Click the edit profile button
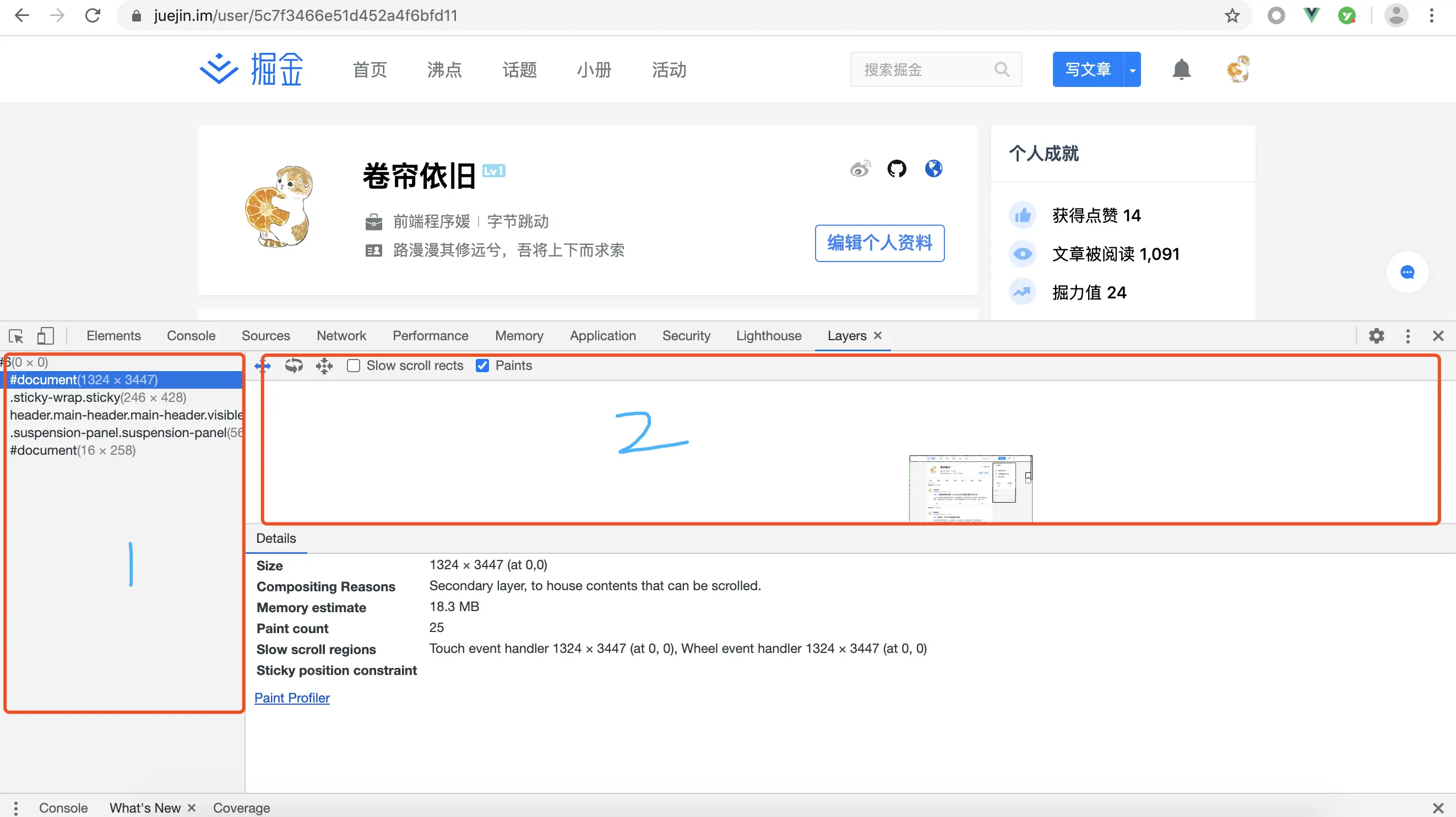This screenshot has height=817, width=1456. click(879, 243)
